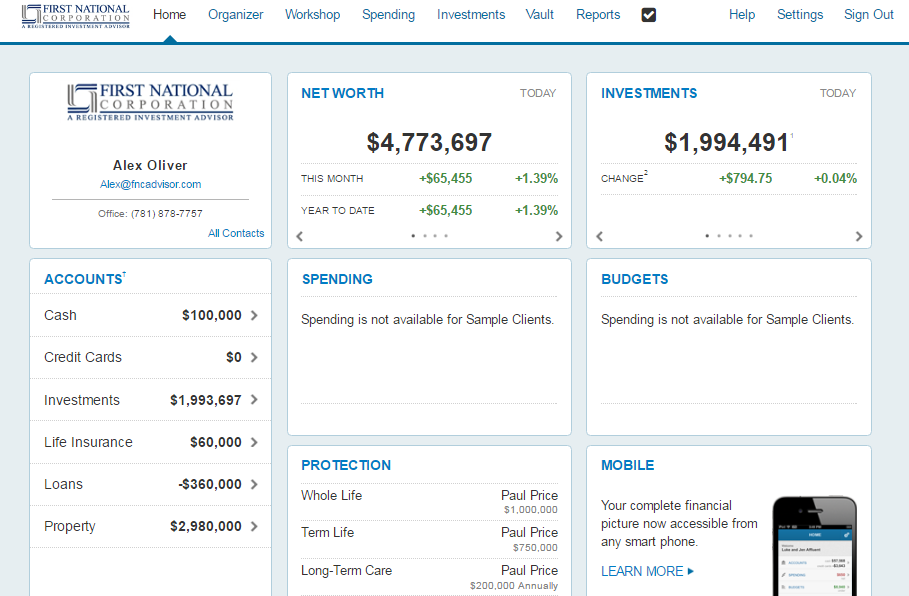This screenshot has height=596, width=909.
Task: Click the THIS MONTH label
Action: (x=332, y=179)
